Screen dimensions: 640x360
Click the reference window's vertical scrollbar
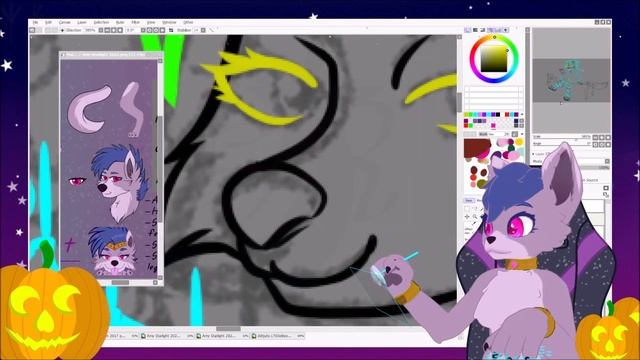[160, 169]
